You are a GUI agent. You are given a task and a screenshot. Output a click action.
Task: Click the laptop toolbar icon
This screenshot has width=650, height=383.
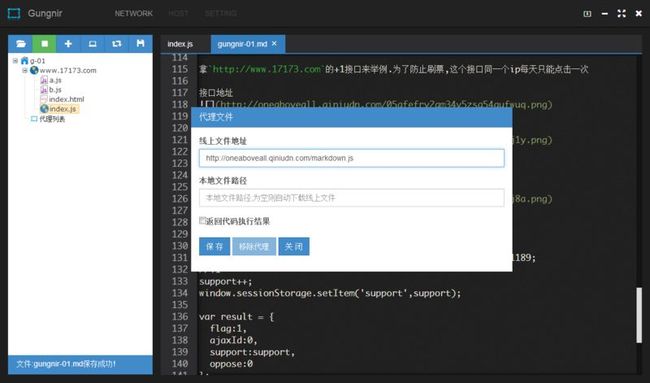[92, 44]
